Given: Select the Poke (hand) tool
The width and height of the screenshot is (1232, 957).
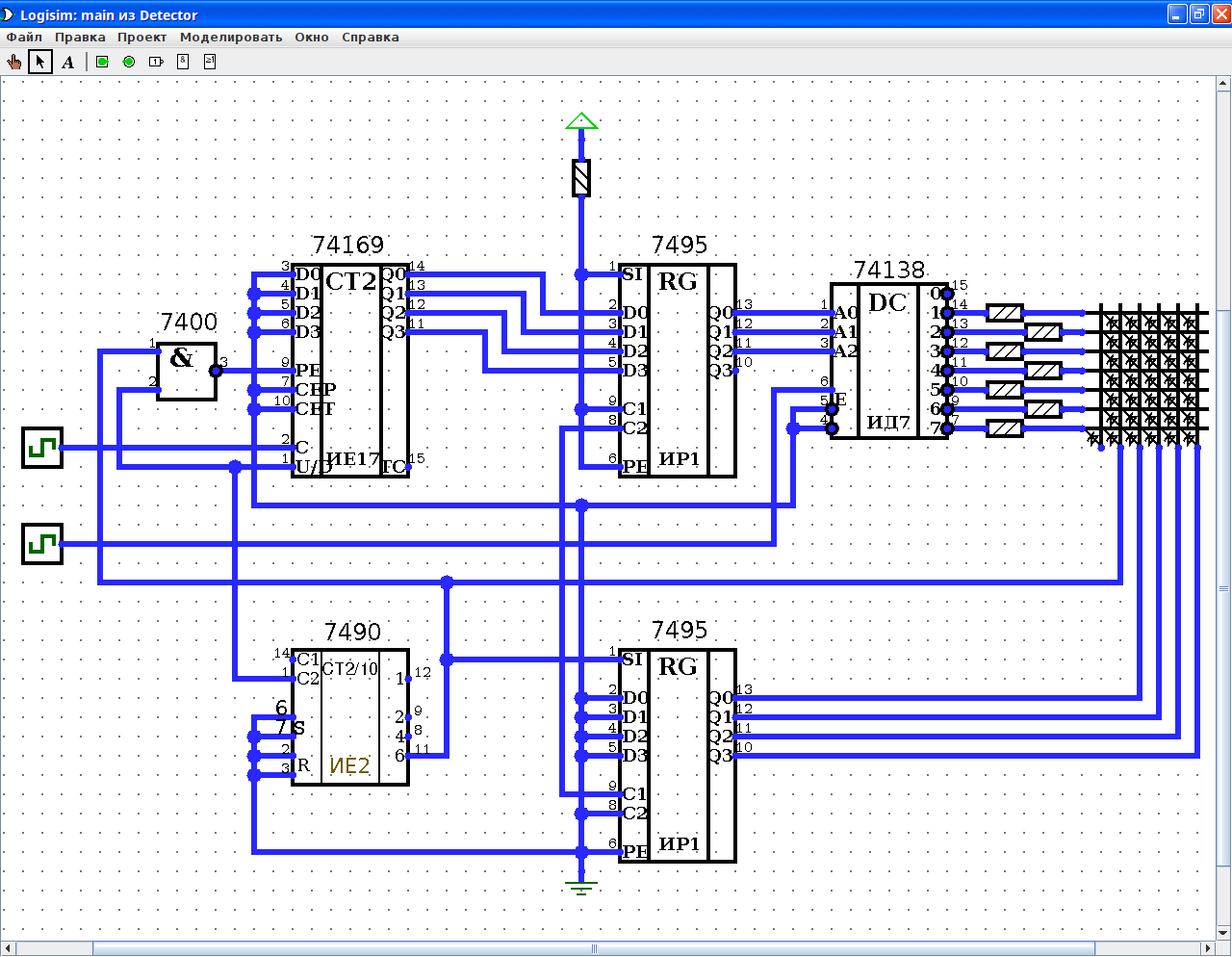Looking at the screenshot, I should tap(14, 62).
